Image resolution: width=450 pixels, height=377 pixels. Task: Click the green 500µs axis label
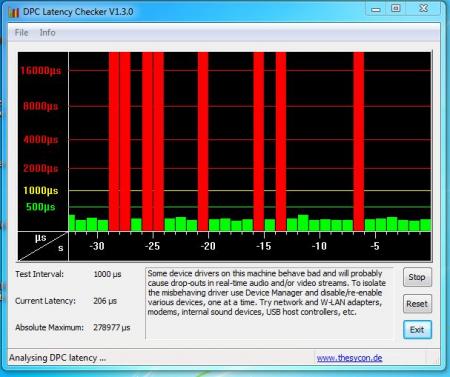41,207
